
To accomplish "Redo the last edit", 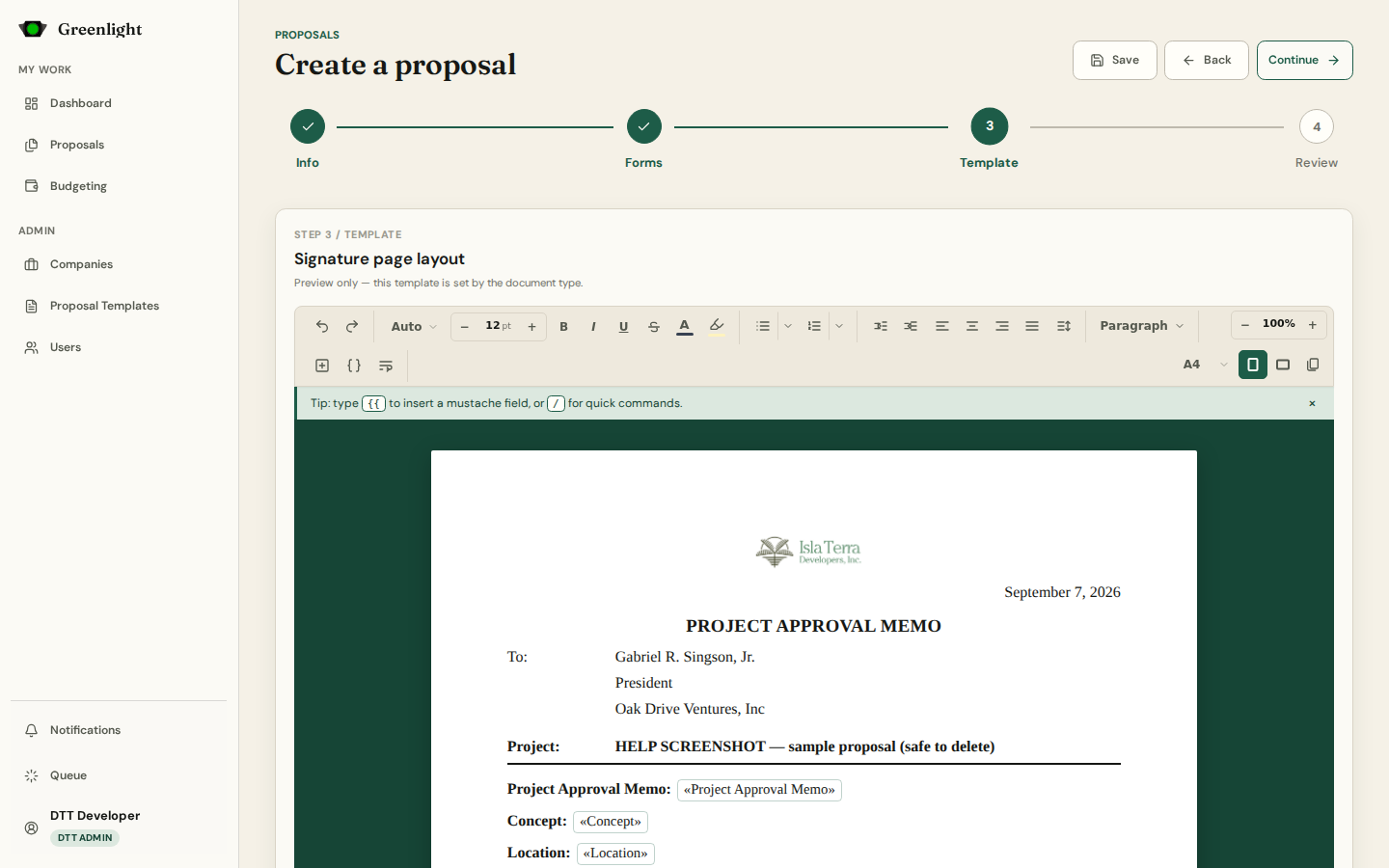I will 352,327.
